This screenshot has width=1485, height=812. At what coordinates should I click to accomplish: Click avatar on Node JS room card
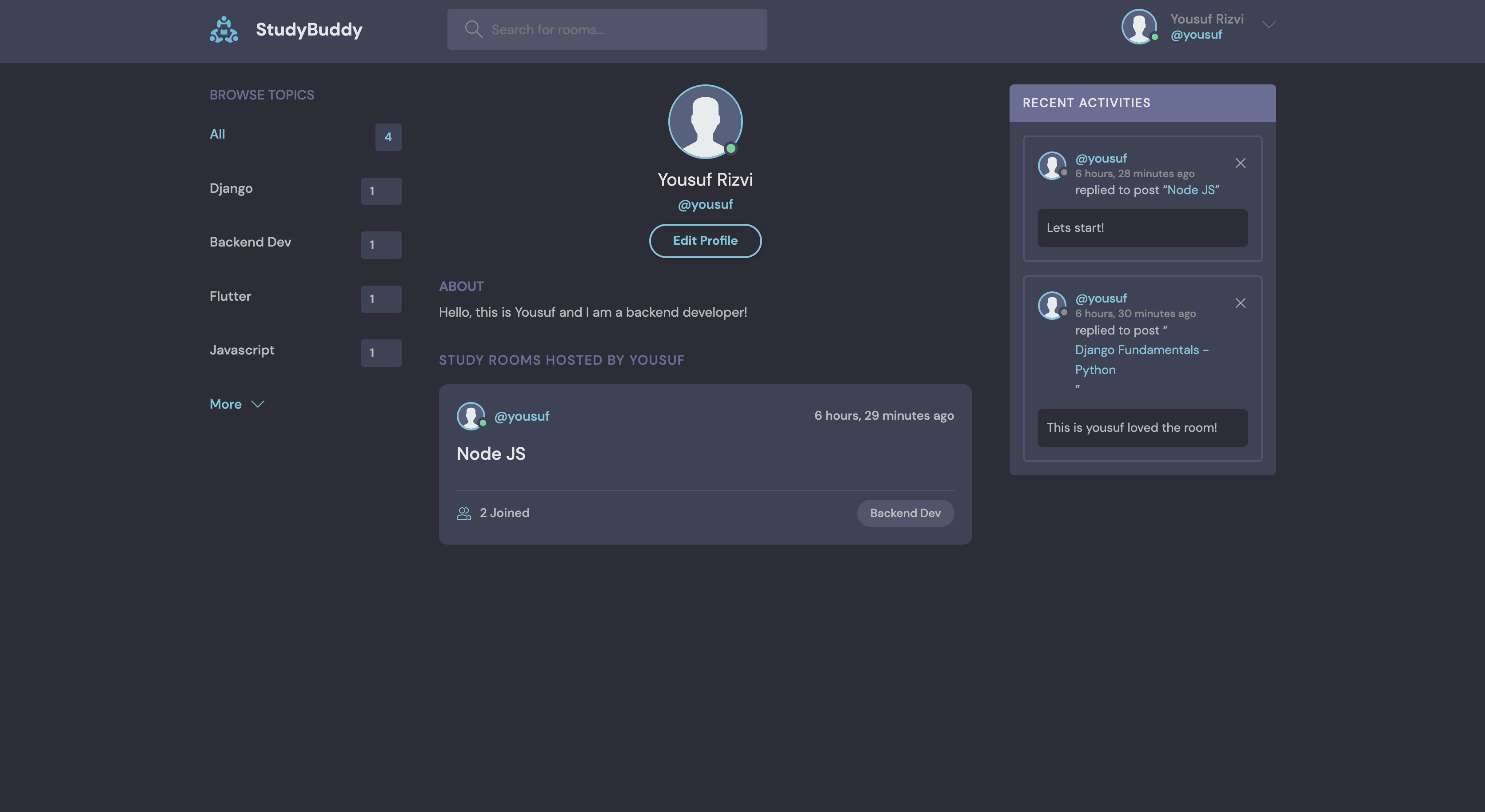pyautogui.click(x=471, y=415)
